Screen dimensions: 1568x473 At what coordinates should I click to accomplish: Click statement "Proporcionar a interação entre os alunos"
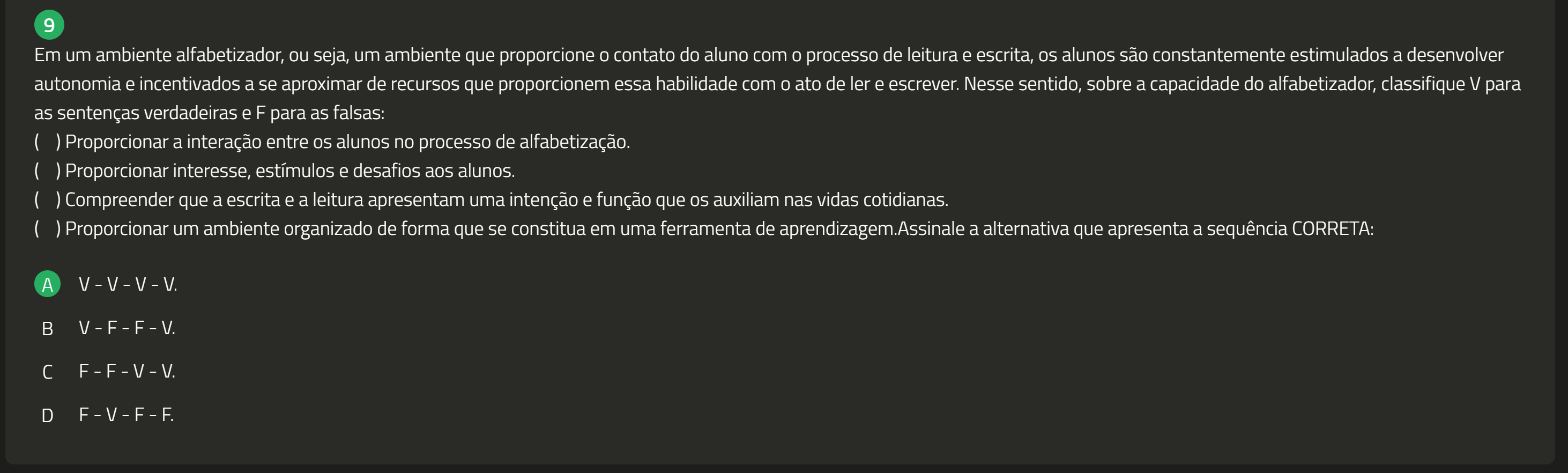coord(347,142)
